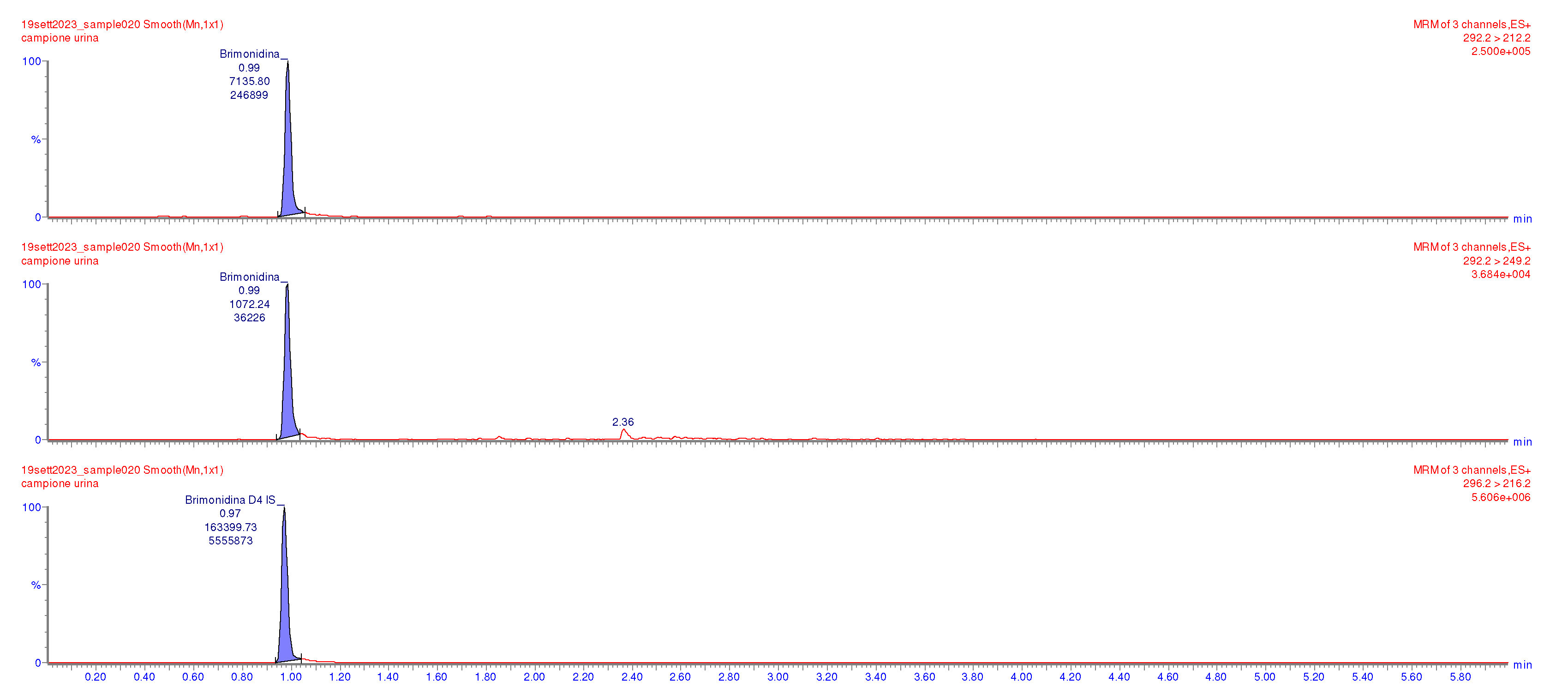Click the 5.80 tick on the time axis
Viewport: 1568px width, 694px height.
(1460, 676)
